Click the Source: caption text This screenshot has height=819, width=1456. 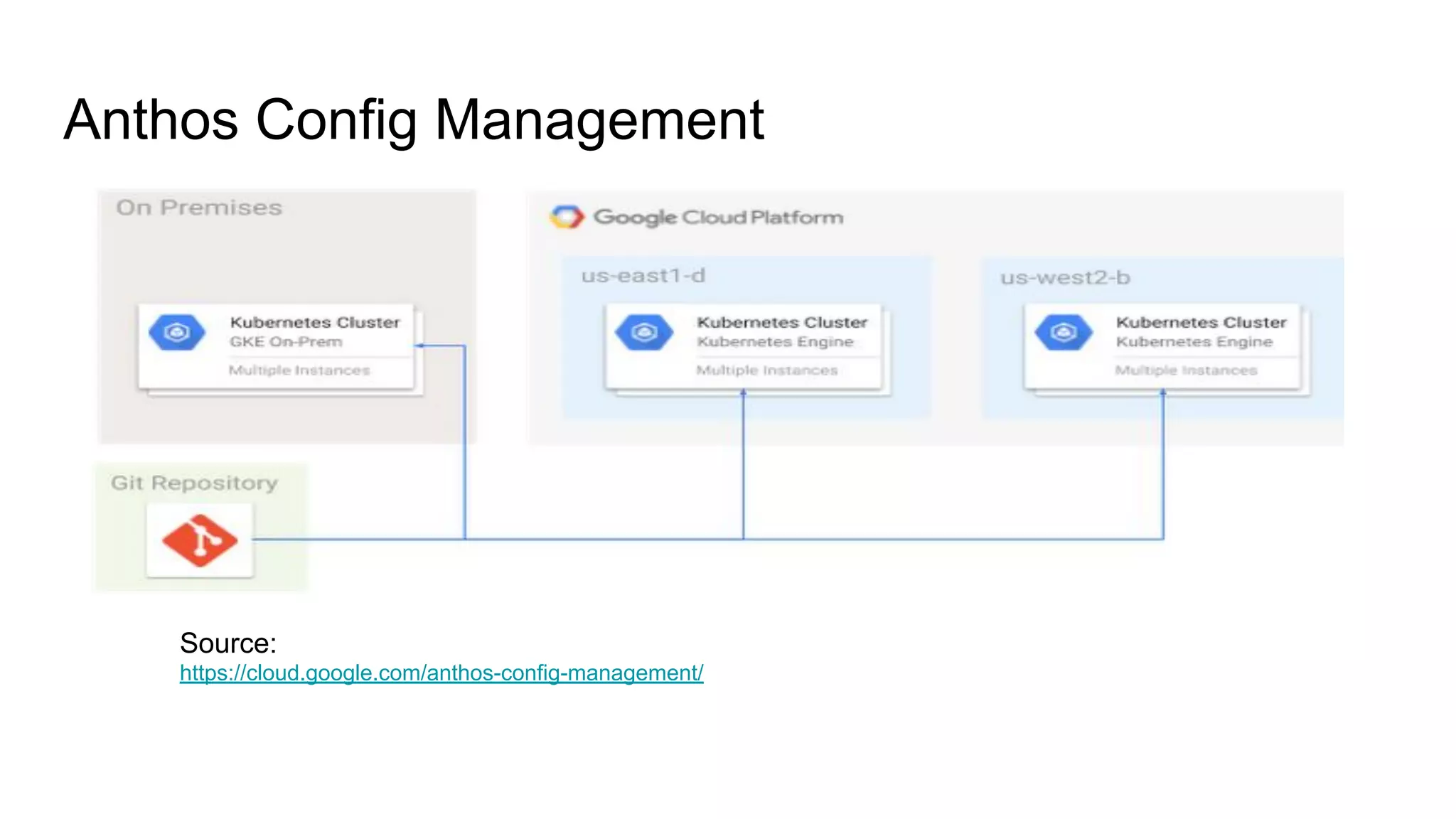tap(227, 643)
